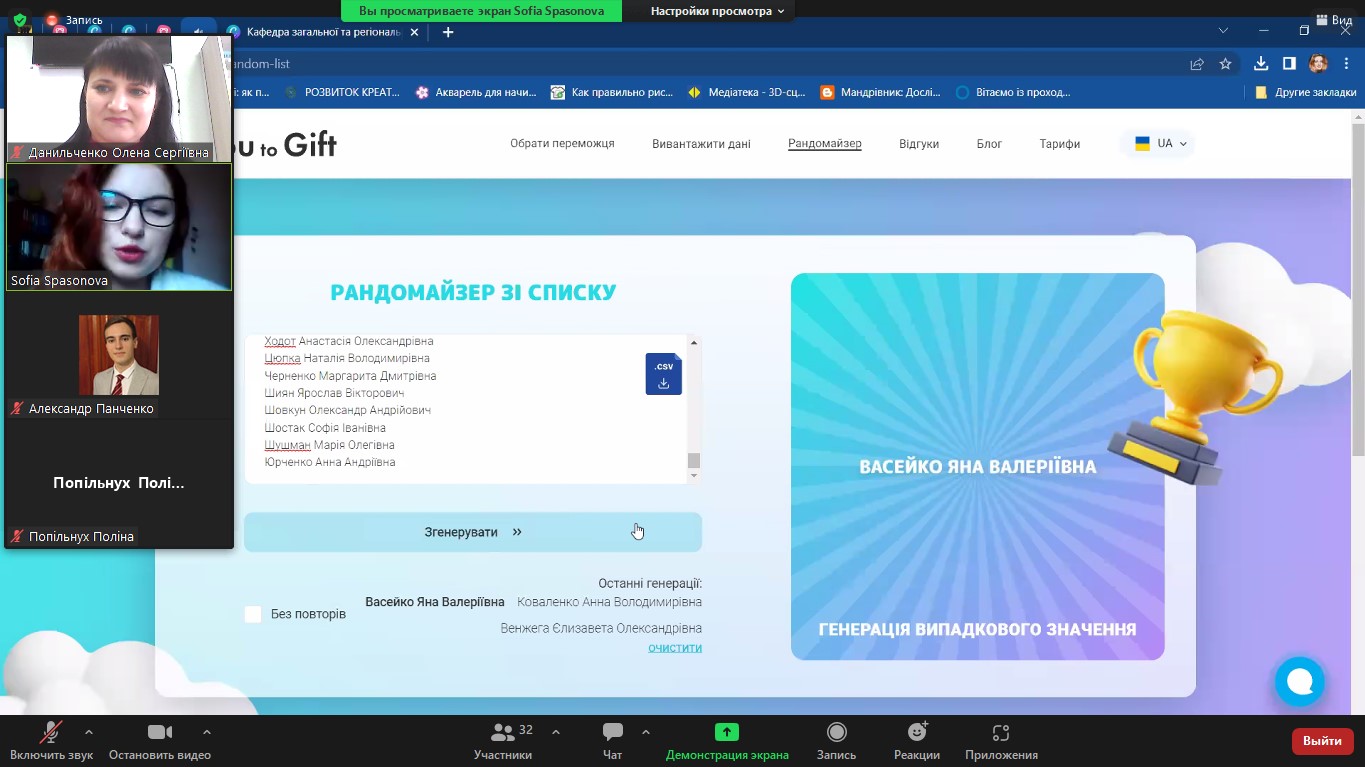
Task: Open the blue chat support bubble
Action: pyautogui.click(x=1299, y=682)
